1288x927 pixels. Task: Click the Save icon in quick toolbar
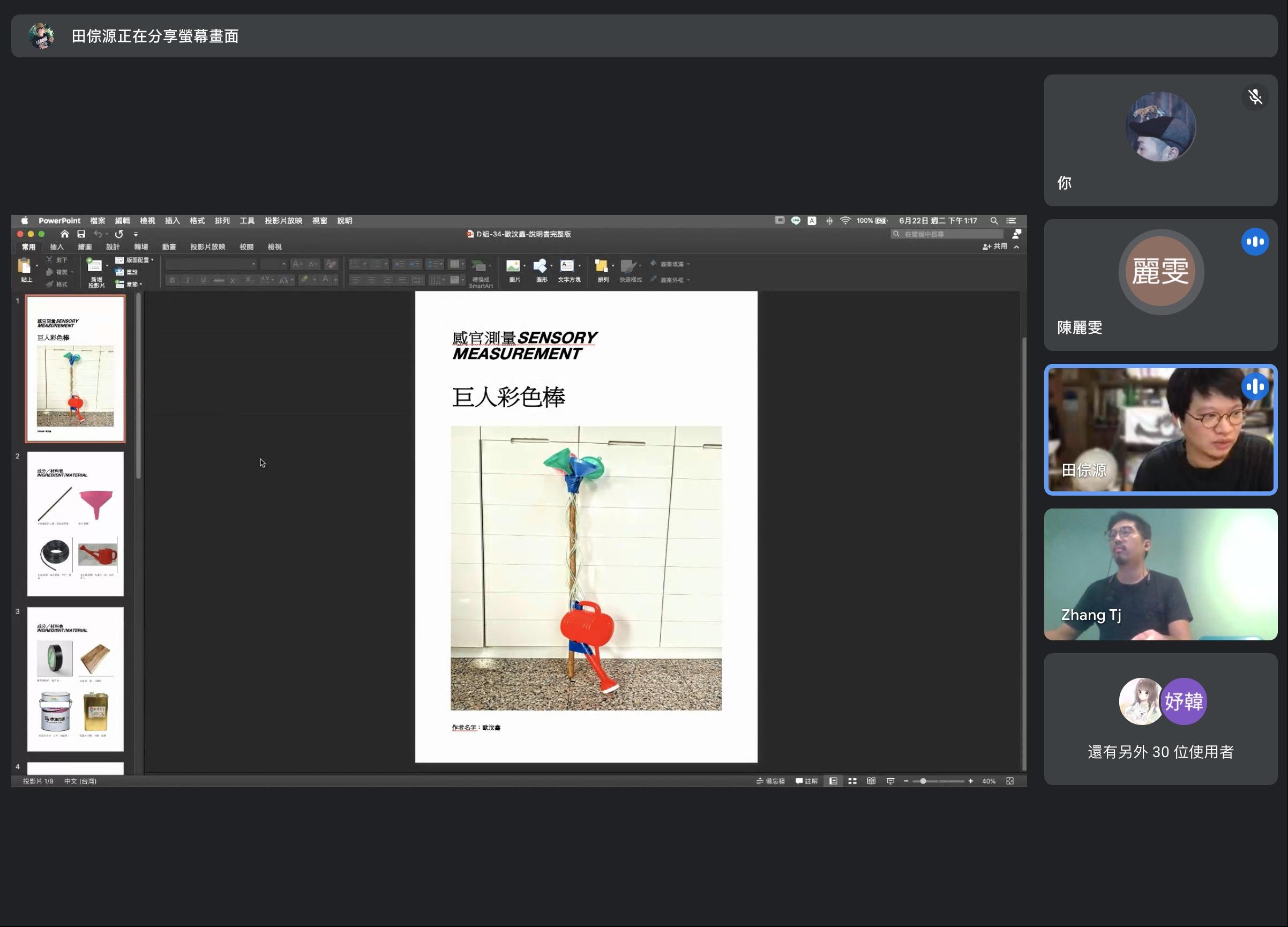tap(81, 234)
